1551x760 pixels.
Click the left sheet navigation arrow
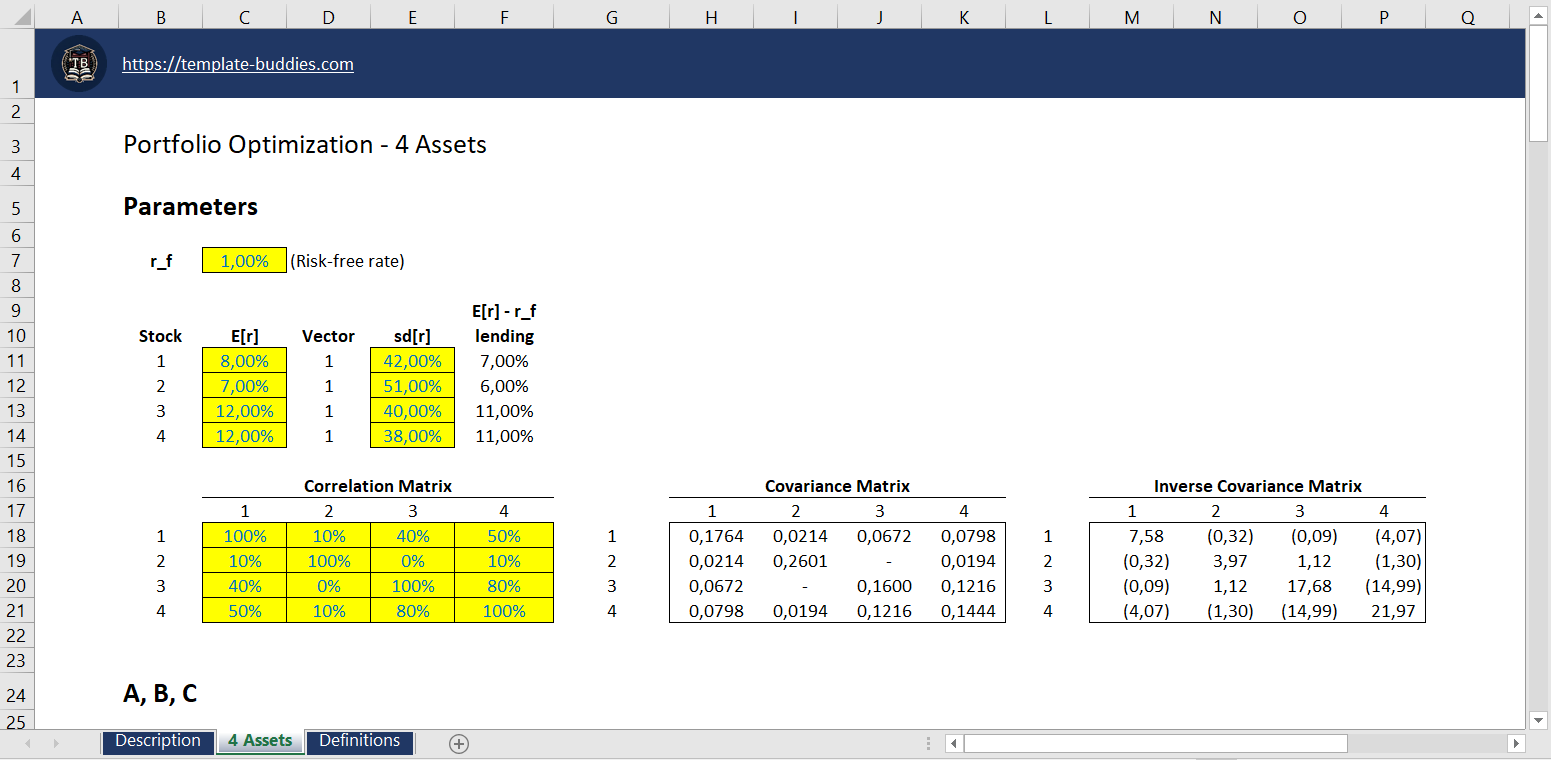coord(30,743)
